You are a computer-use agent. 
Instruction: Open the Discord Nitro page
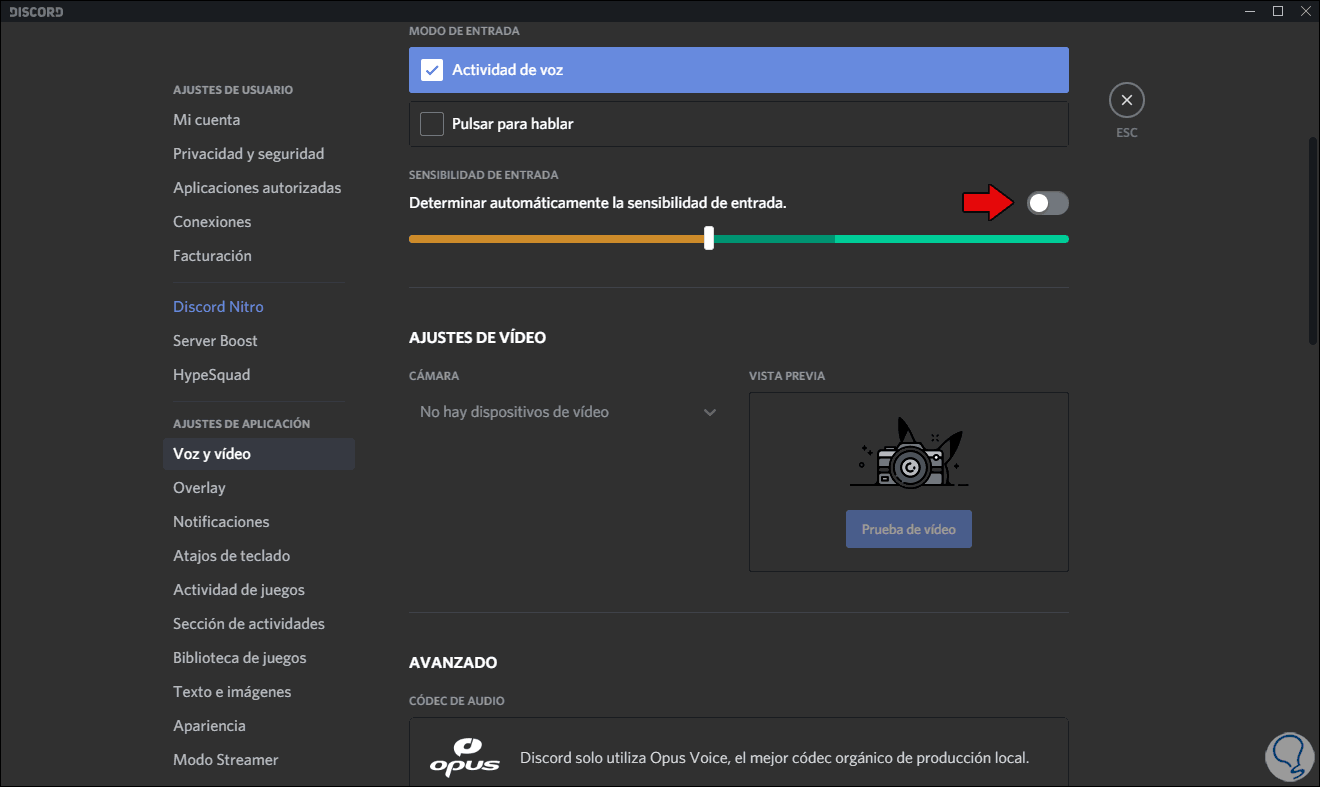tap(218, 306)
